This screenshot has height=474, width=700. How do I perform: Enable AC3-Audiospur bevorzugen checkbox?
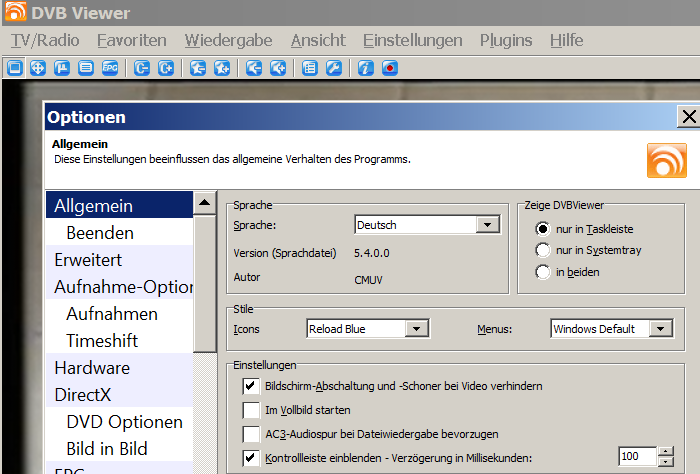coord(251,434)
